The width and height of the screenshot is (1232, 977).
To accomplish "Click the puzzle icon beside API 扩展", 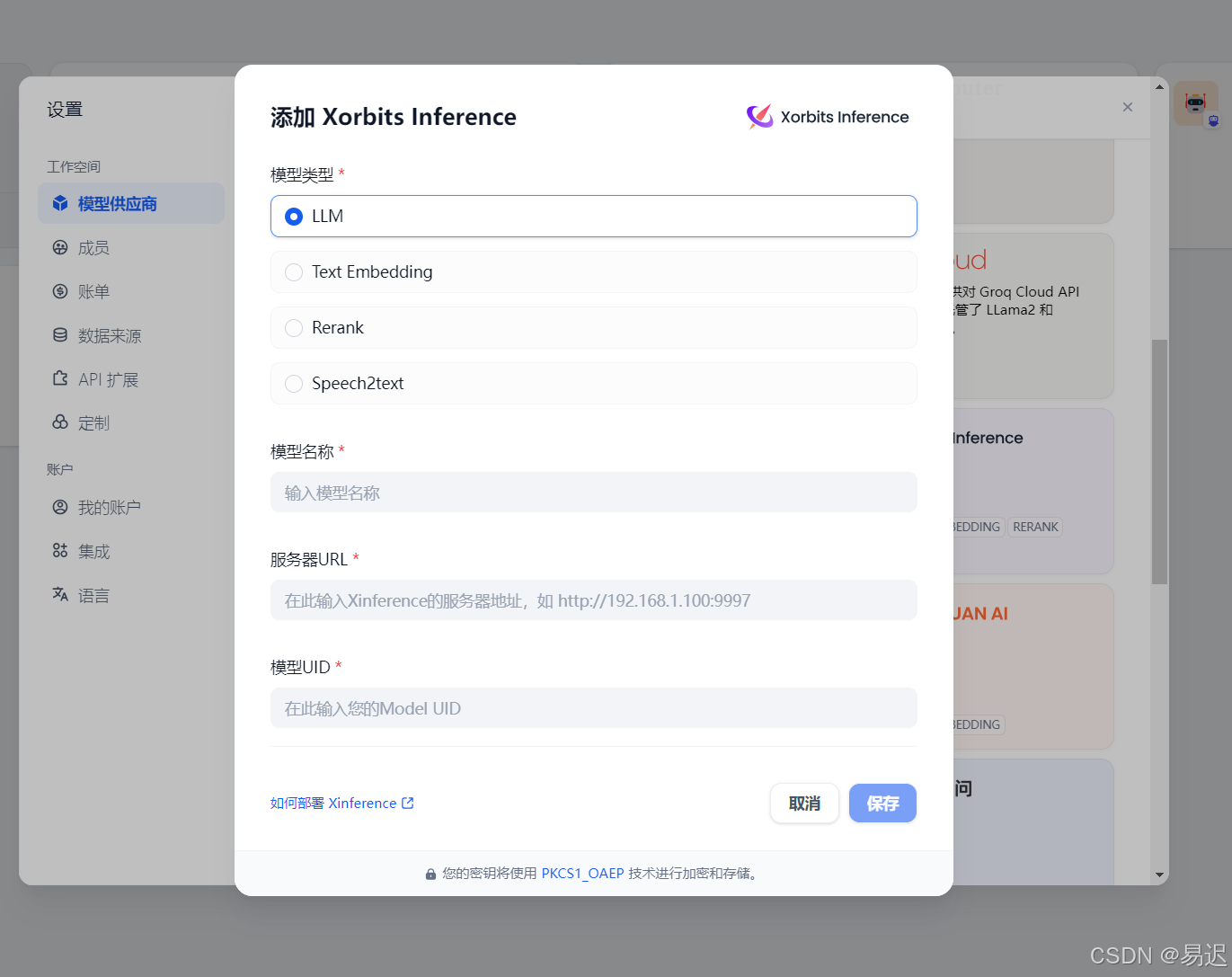I will click(x=60, y=378).
